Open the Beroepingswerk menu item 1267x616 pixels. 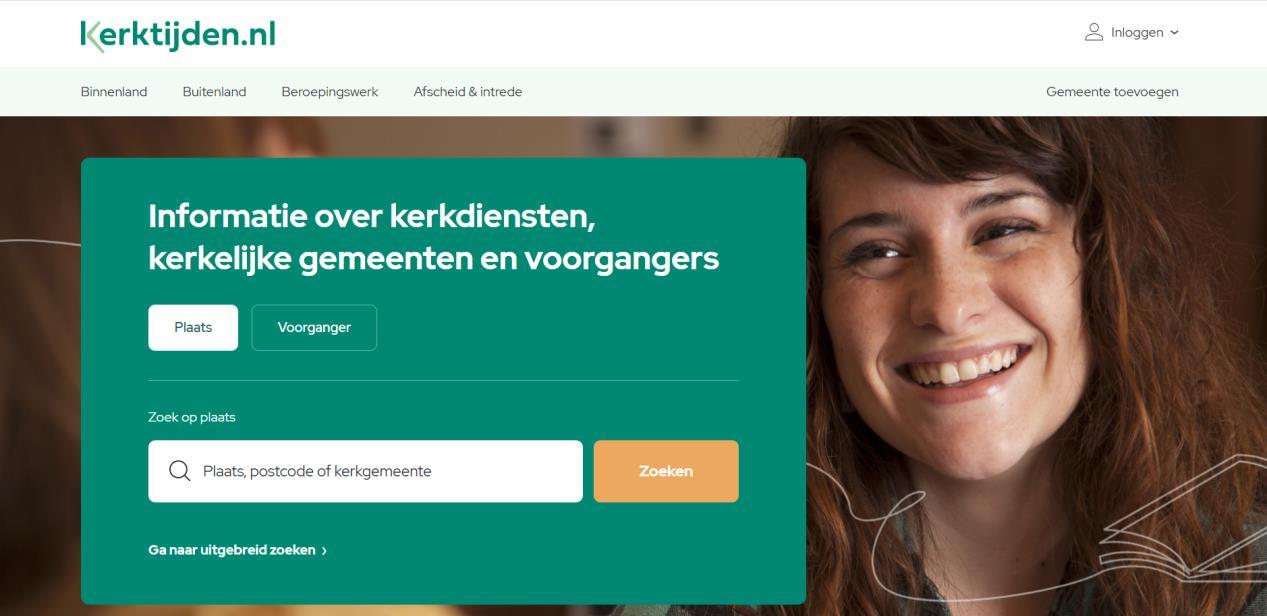coord(330,92)
